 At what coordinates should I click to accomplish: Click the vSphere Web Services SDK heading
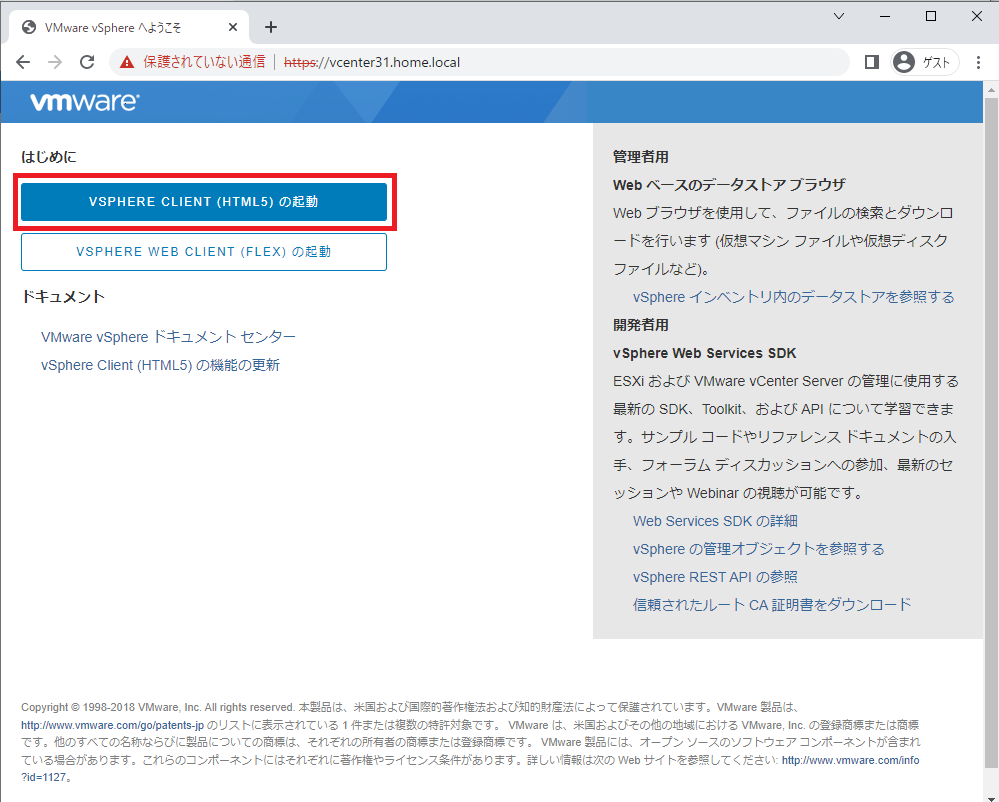coord(705,353)
